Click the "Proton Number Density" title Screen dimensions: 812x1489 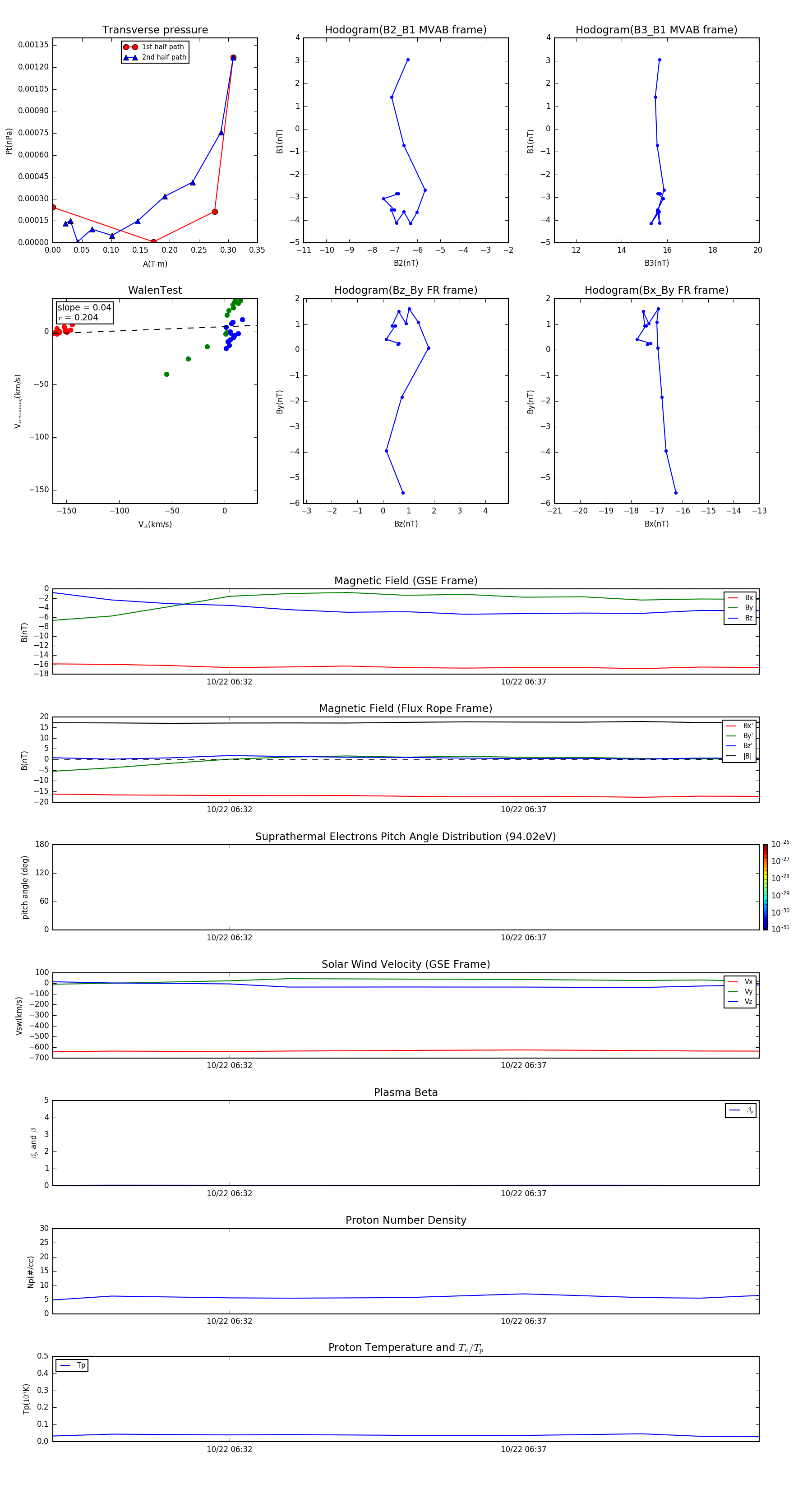point(406,1220)
